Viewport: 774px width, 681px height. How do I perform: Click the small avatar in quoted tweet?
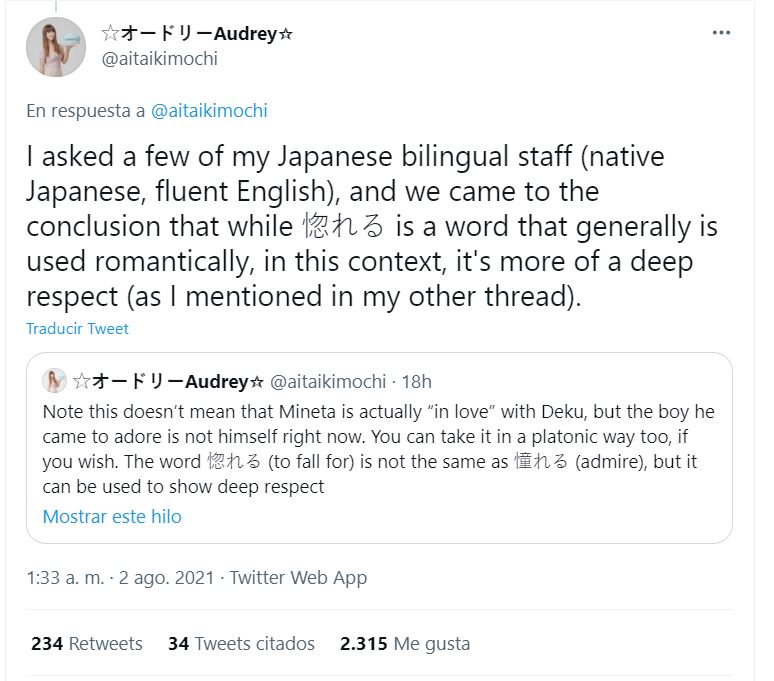[55, 381]
